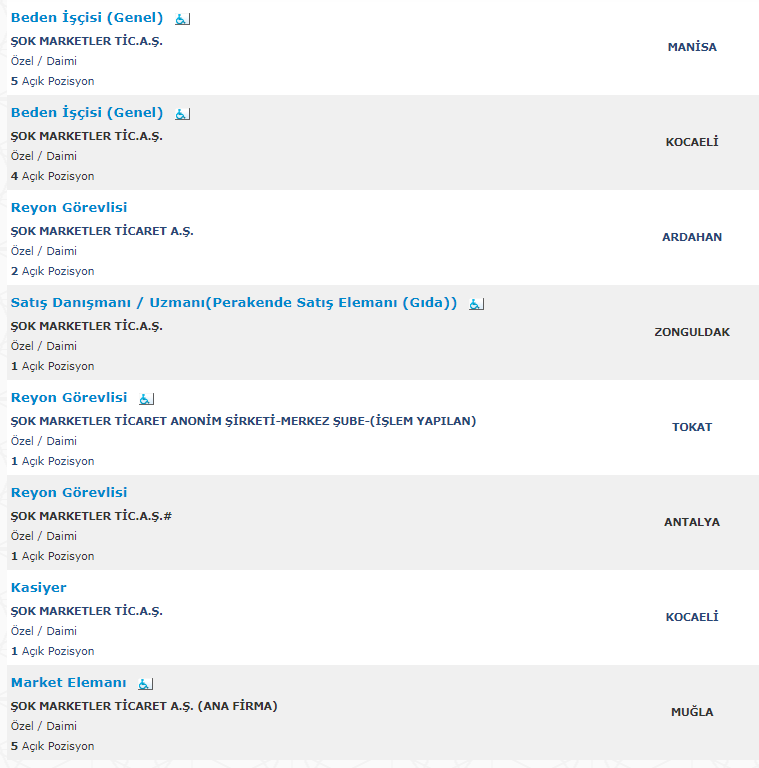Viewport: 759px width, 768px height.
Task: Open the Market Elemanı listing in Muğla
Action: click(x=69, y=683)
